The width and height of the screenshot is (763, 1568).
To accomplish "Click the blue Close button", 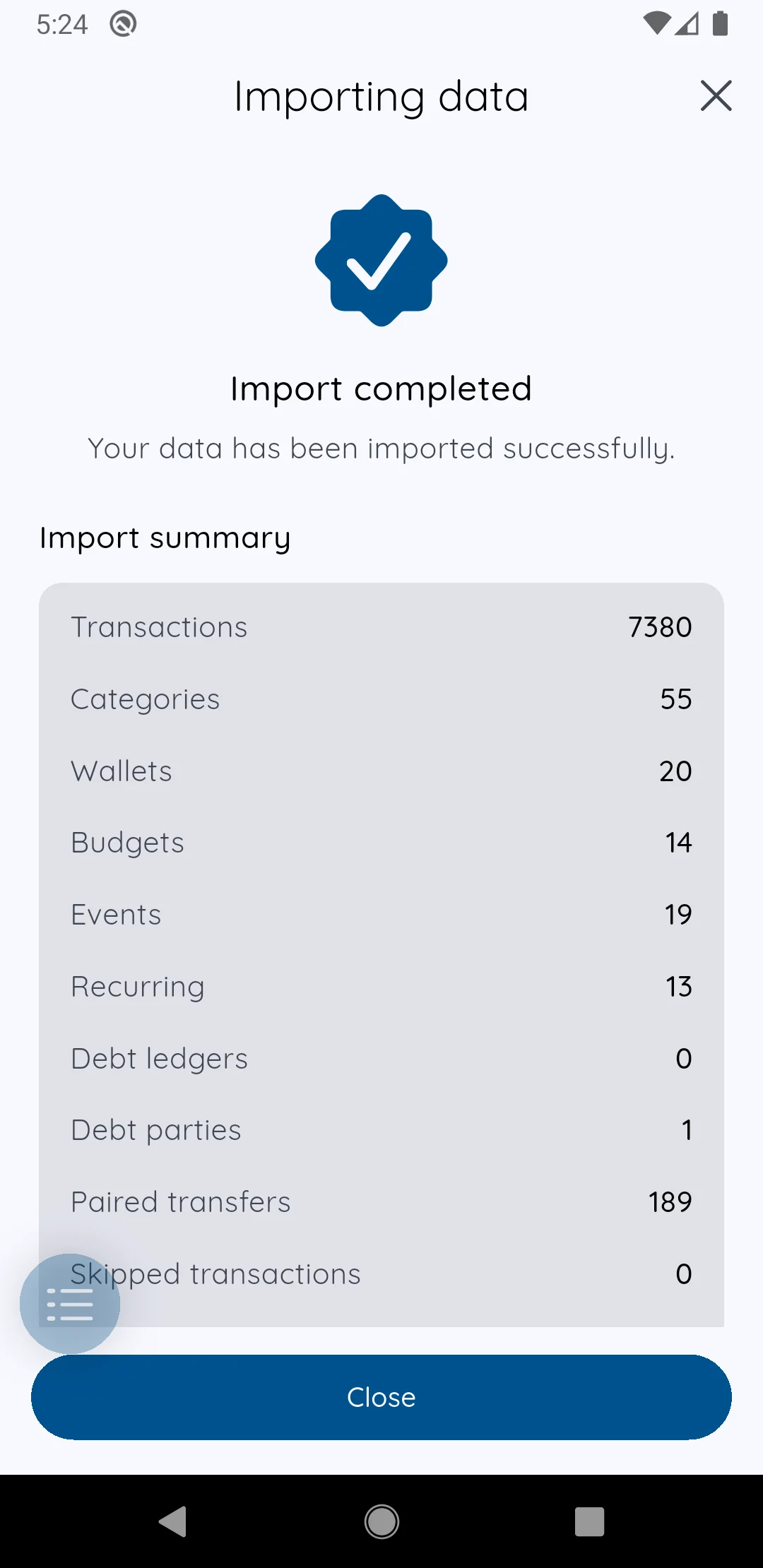I will click(381, 1397).
